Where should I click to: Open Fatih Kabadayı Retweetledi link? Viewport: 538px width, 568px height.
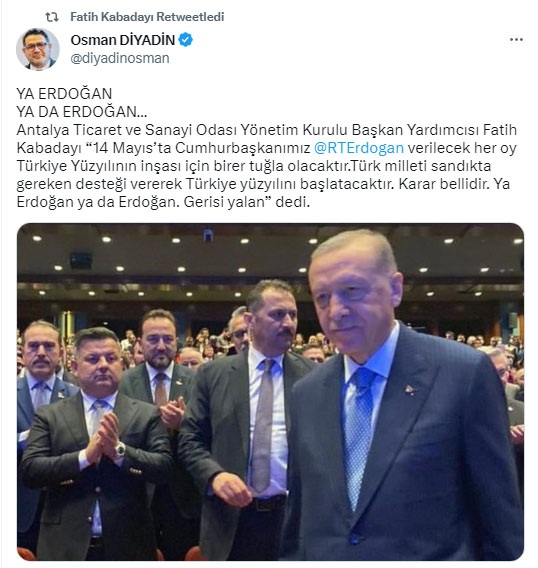[x=147, y=17]
